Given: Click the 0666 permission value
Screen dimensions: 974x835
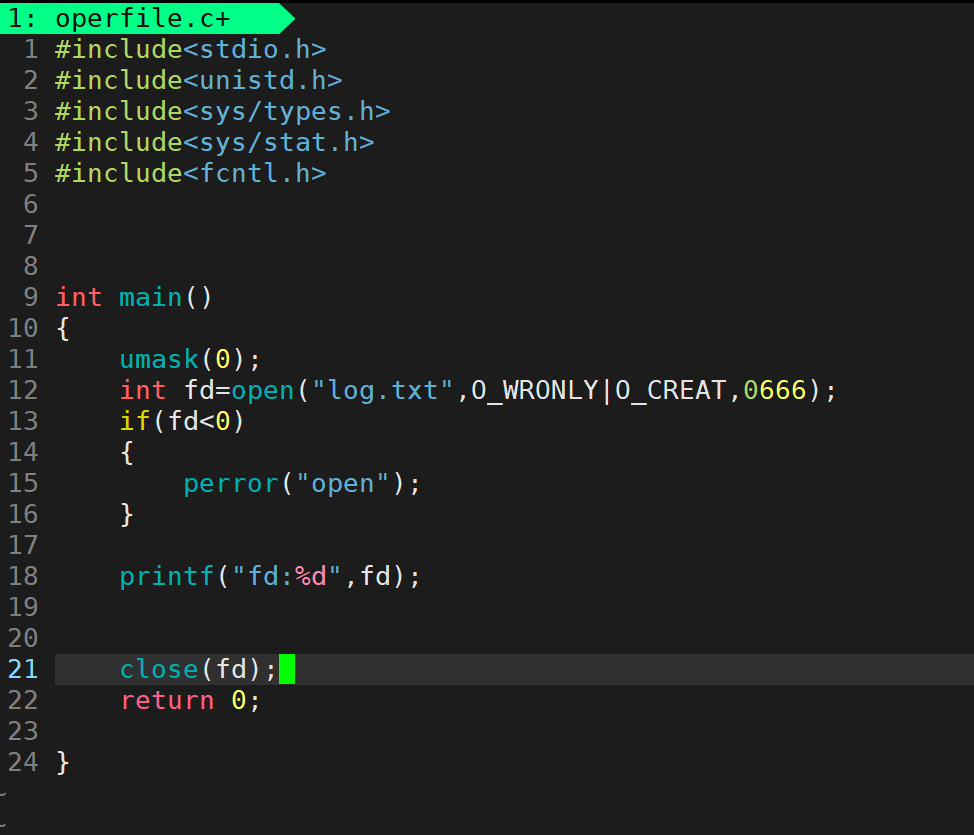Looking at the screenshot, I should 775,391.
